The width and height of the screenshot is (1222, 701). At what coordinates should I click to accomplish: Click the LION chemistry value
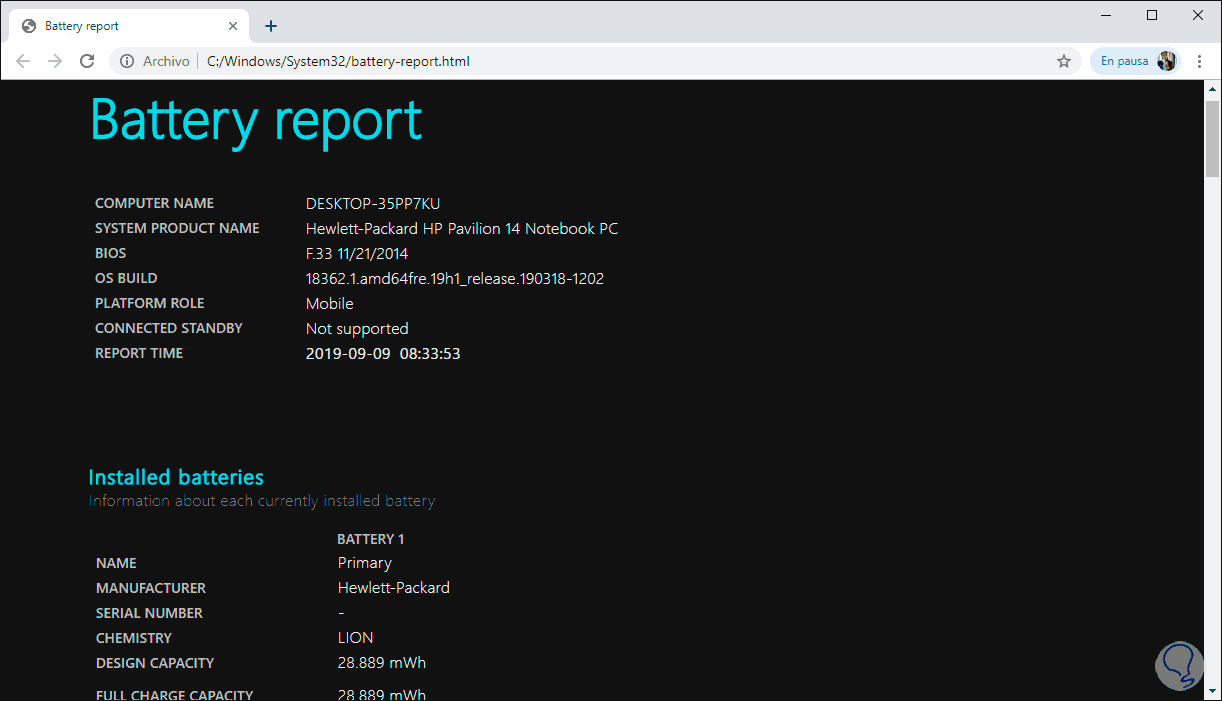pyautogui.click(x=356, y=638)
